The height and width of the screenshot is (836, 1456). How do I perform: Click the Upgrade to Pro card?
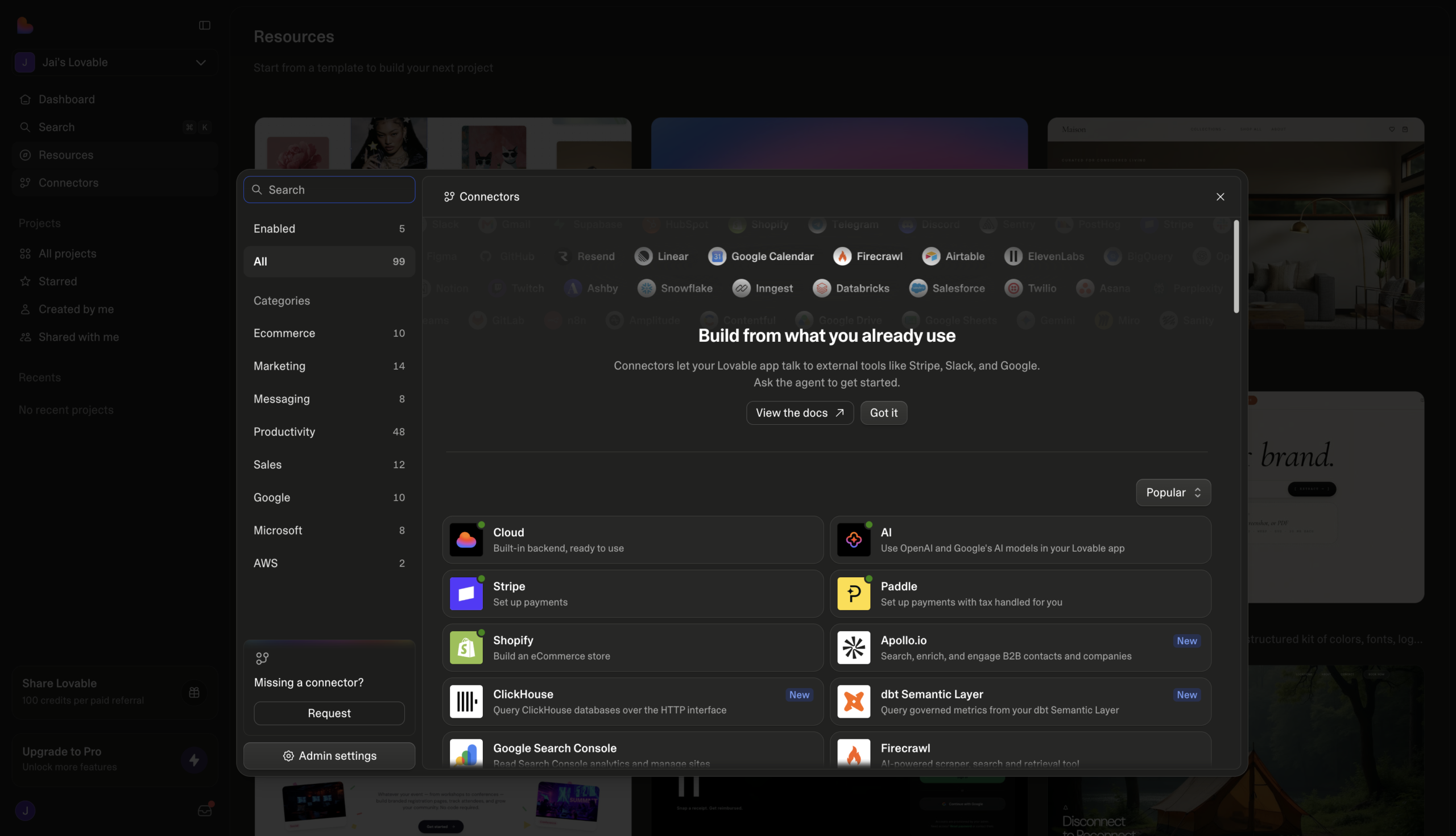coord(115,759)
